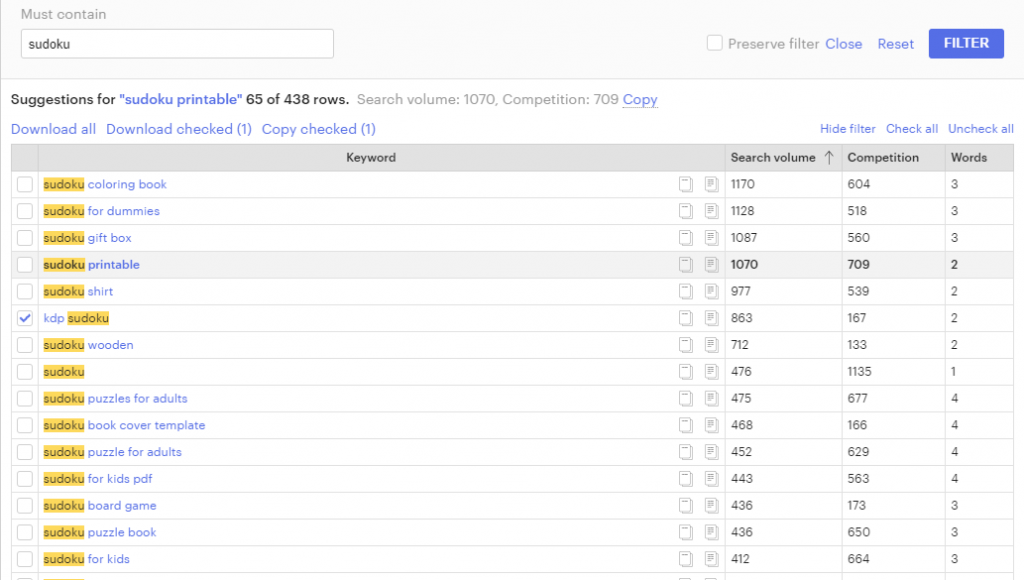This screenshot has width=1024, height=580.
Task: Click lined-document icon in sudoku shirt row
Action: coord(711,292)
